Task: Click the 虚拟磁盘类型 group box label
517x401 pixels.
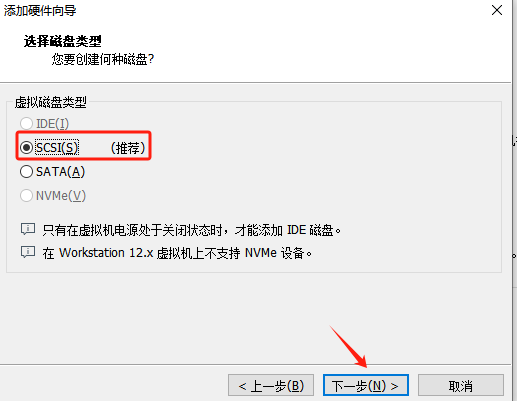Action: (x=51, y=102)
